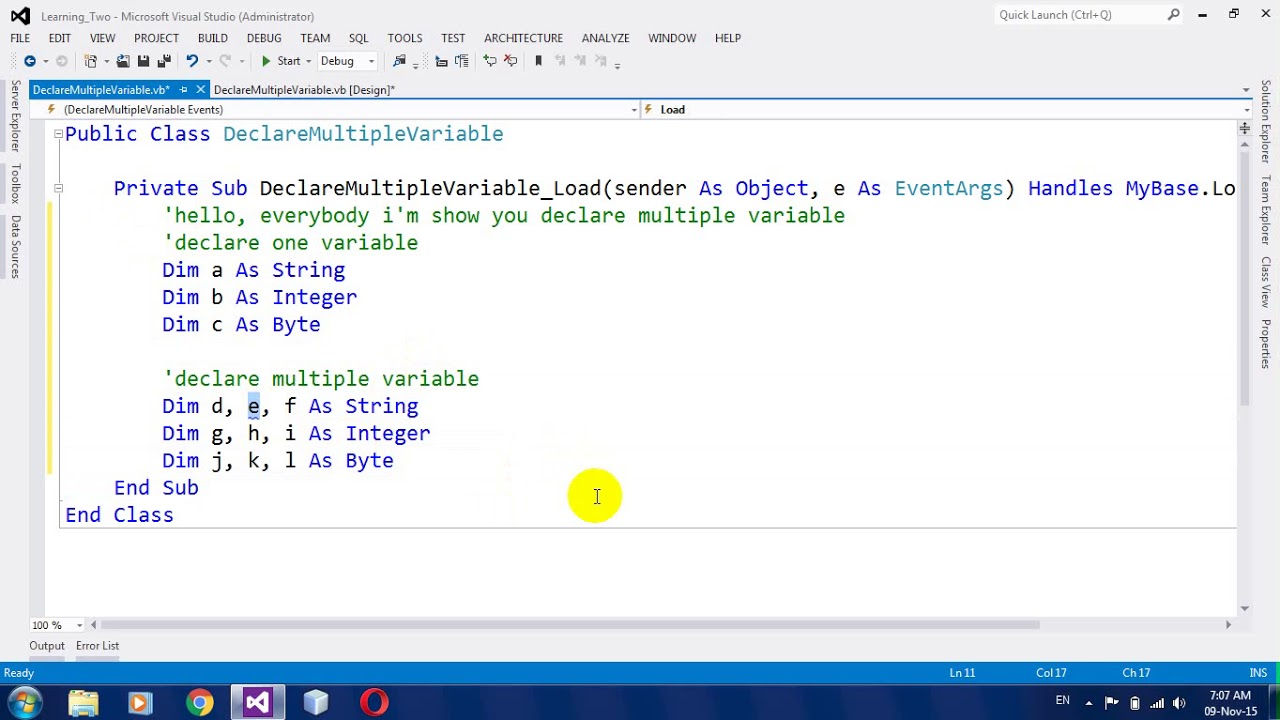
Task: Open the Start button dropdown arrow
Action: 308,61
